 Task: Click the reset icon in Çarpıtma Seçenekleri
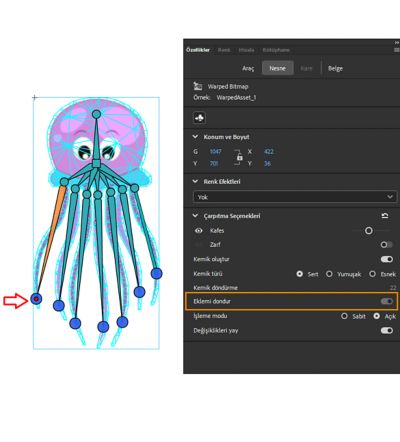pos(385,216)
